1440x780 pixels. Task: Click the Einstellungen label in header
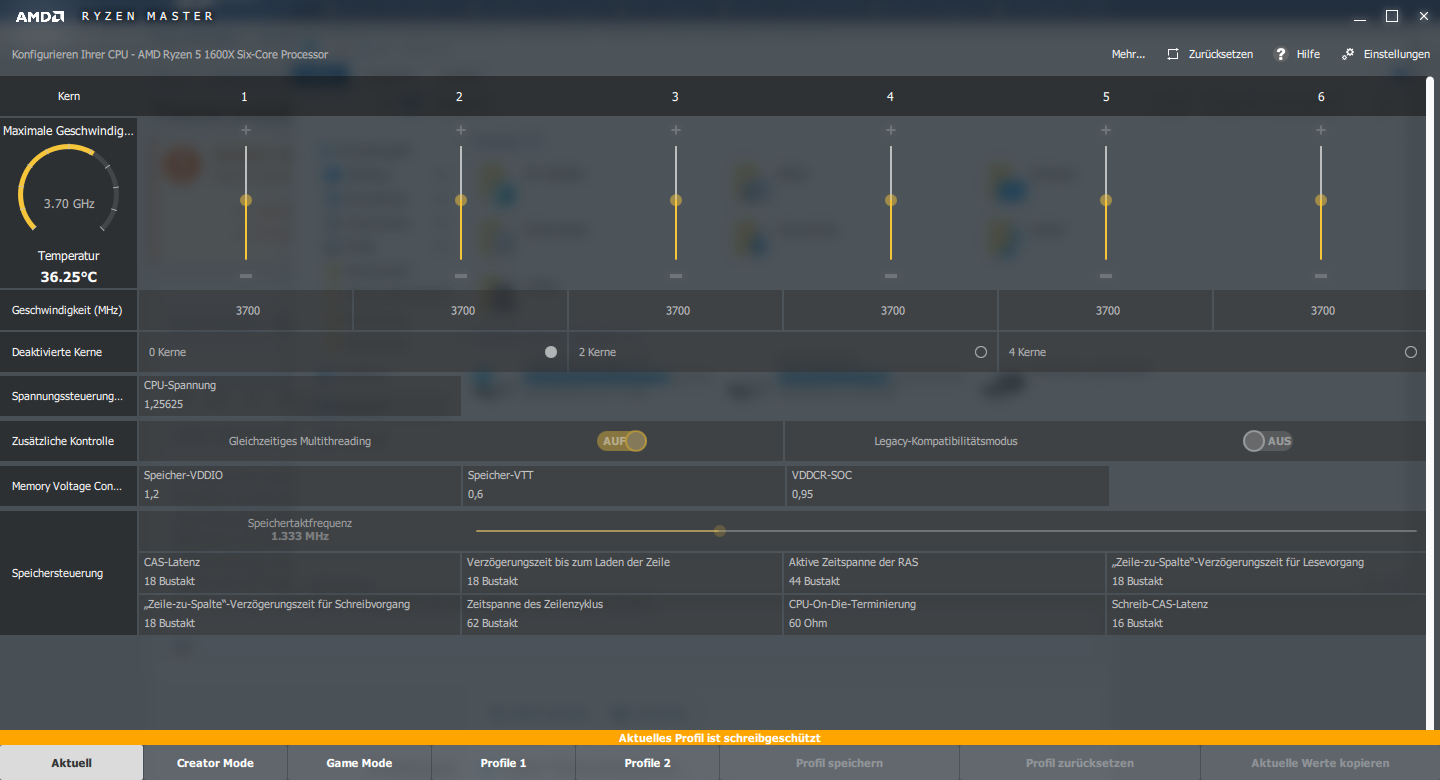[1396, 54]
